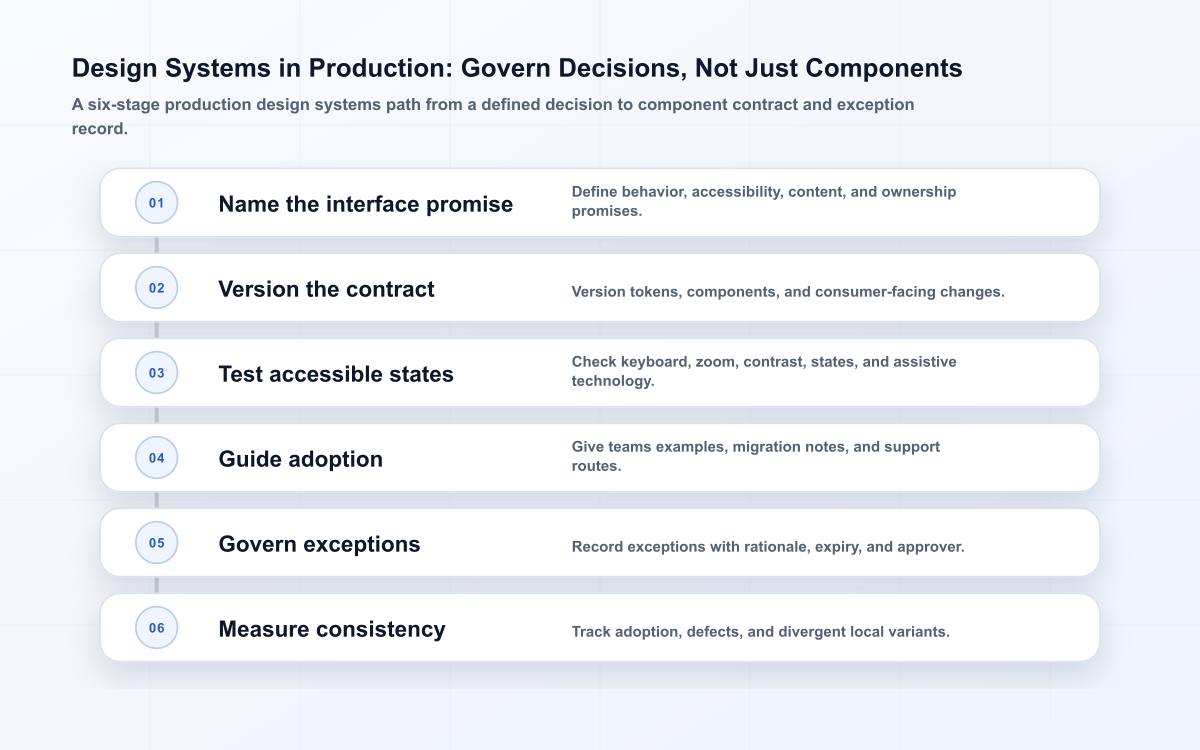Open the "Name the interface promise" heading
The height and width of the screenshot is (750, 1200).
[365, 204]
